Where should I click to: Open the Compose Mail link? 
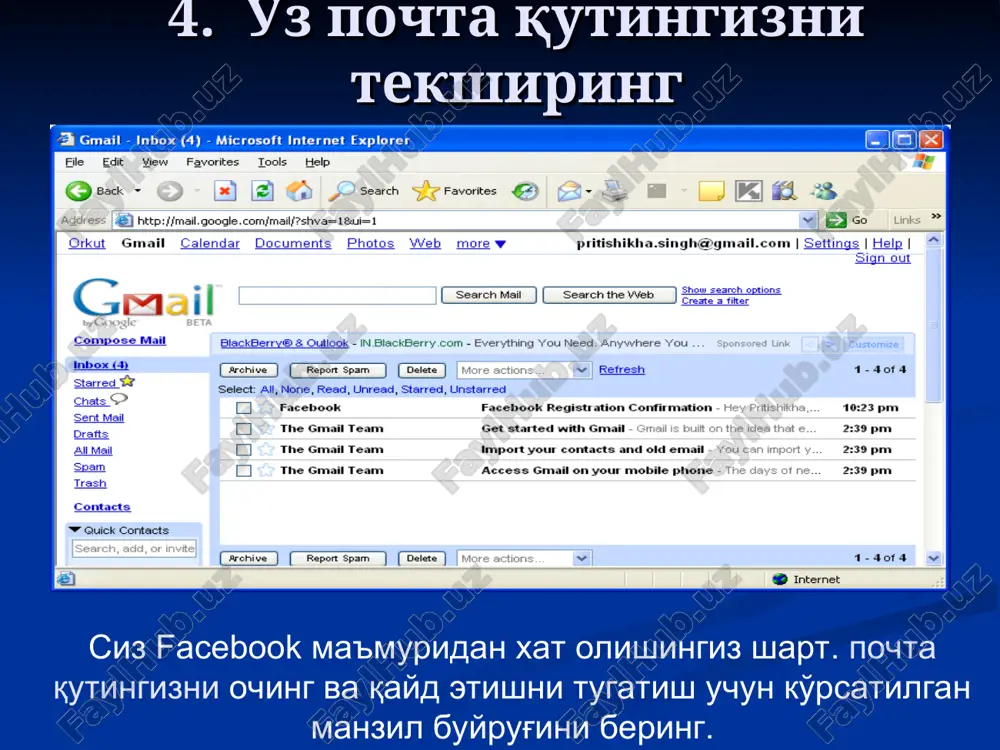pos(120,341)
